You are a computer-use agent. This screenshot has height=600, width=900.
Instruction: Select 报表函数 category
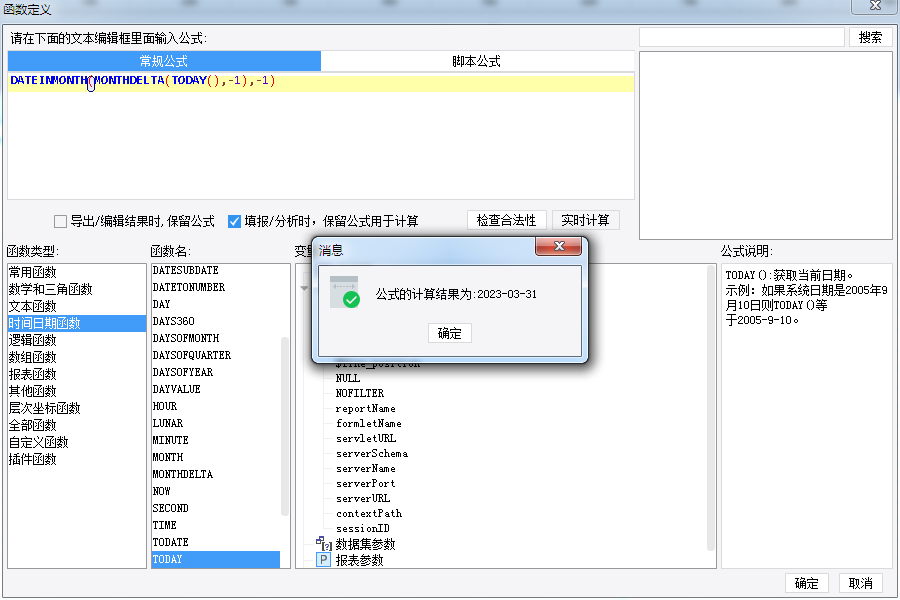(x=77, y=374)
